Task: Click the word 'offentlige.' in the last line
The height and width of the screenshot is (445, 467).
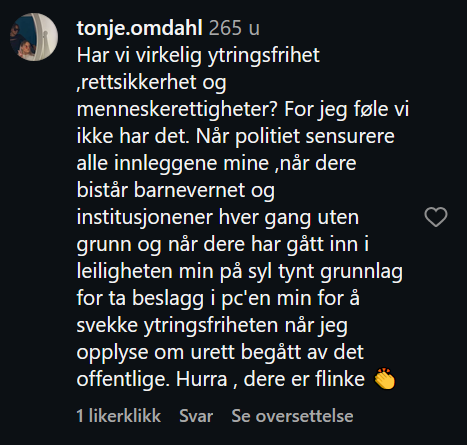Action: coord(121,379)
